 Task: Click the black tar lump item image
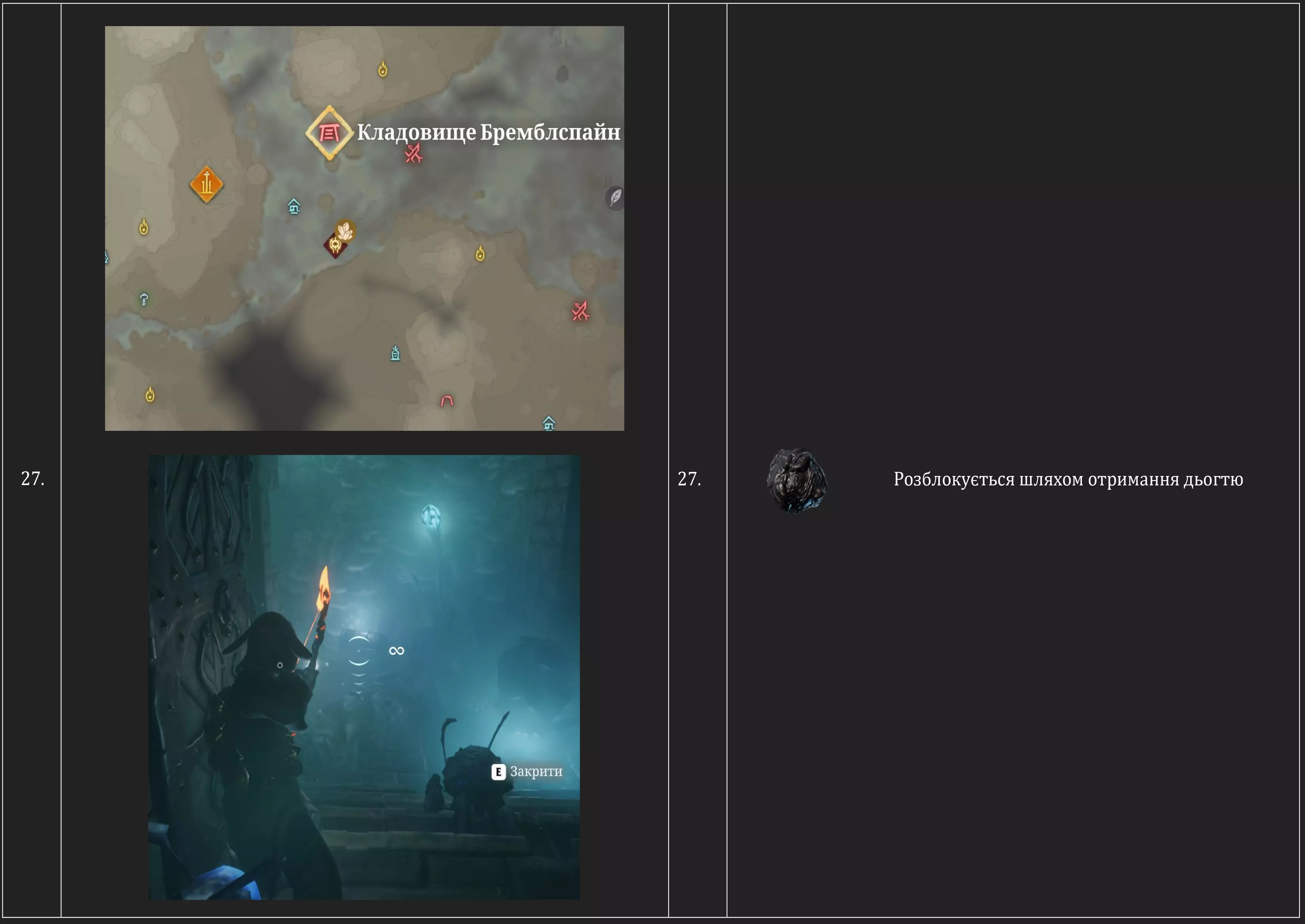pyautogui.click(x=796, y=480)
